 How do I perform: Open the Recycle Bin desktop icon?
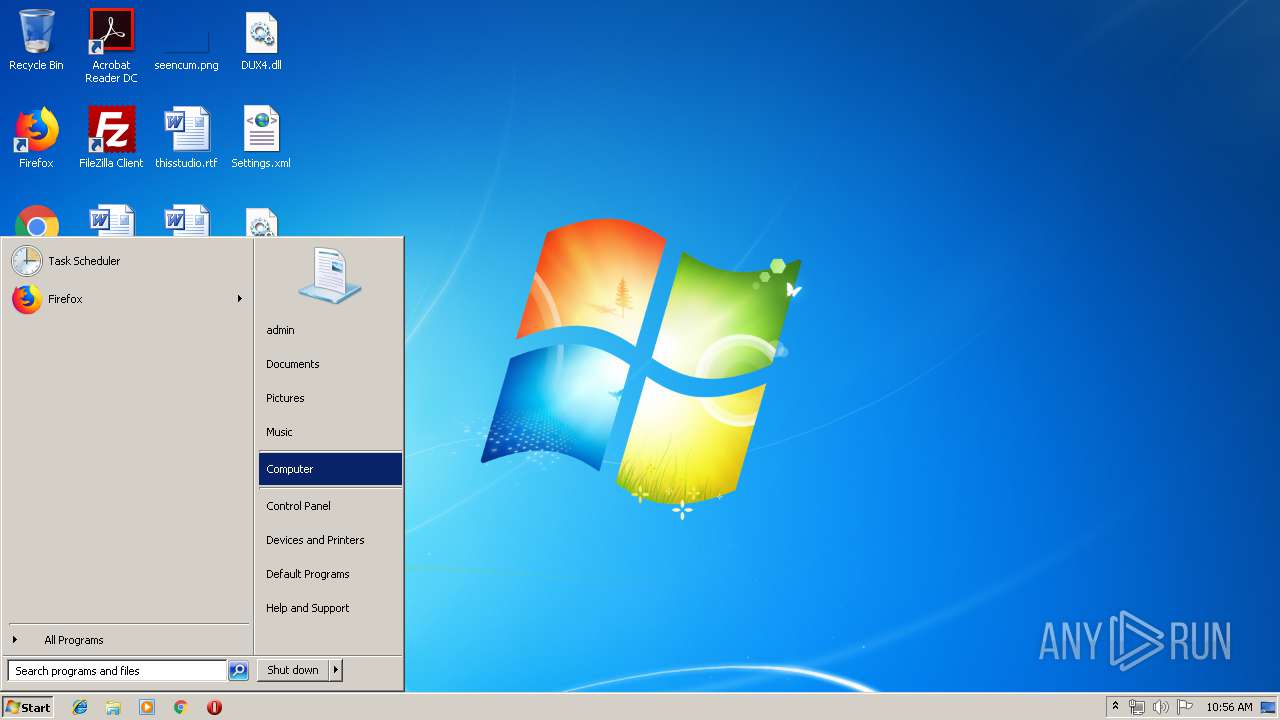click(x=36, y=40)
